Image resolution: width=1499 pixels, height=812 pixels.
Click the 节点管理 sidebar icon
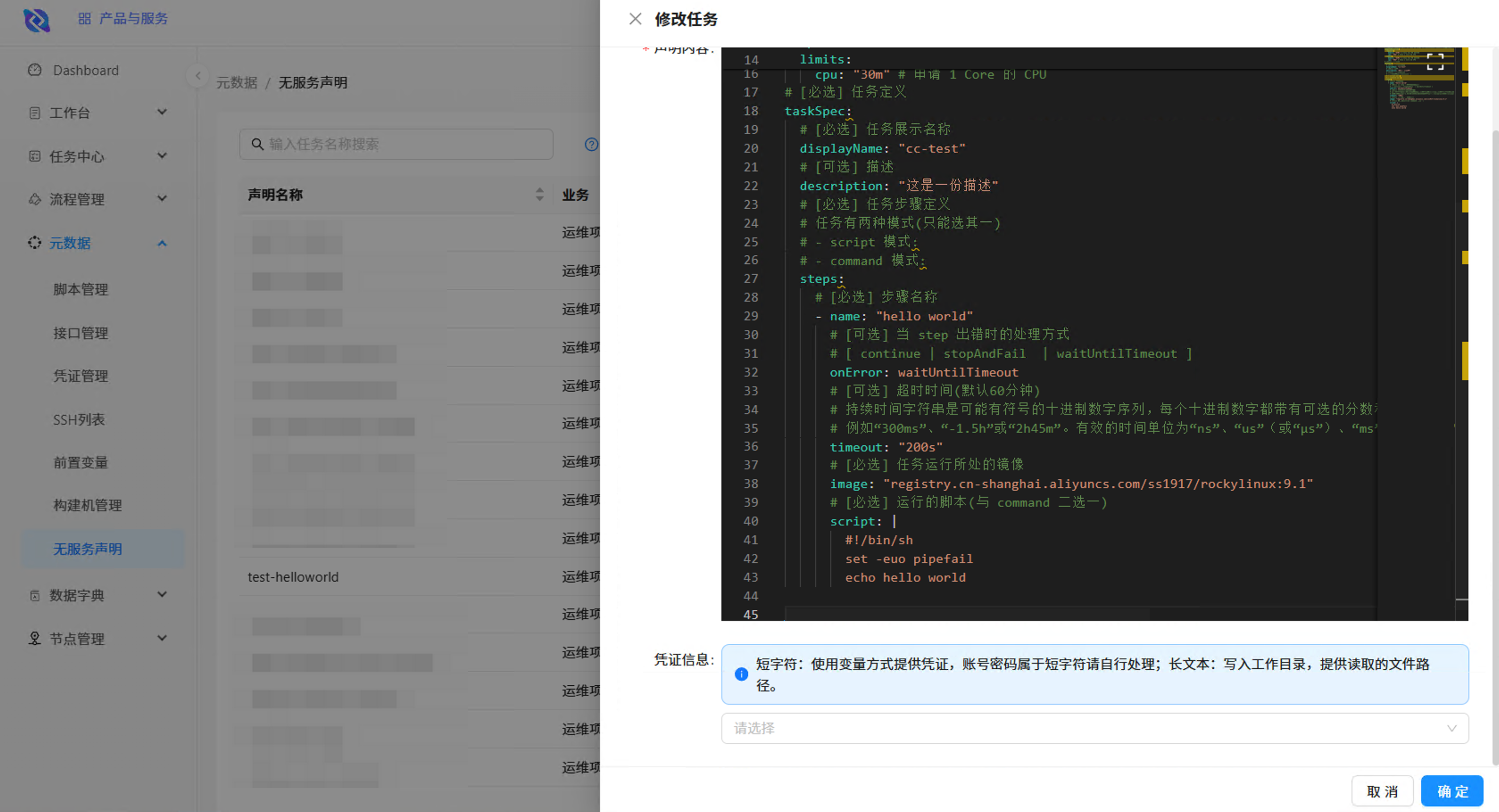coord(35,638)
